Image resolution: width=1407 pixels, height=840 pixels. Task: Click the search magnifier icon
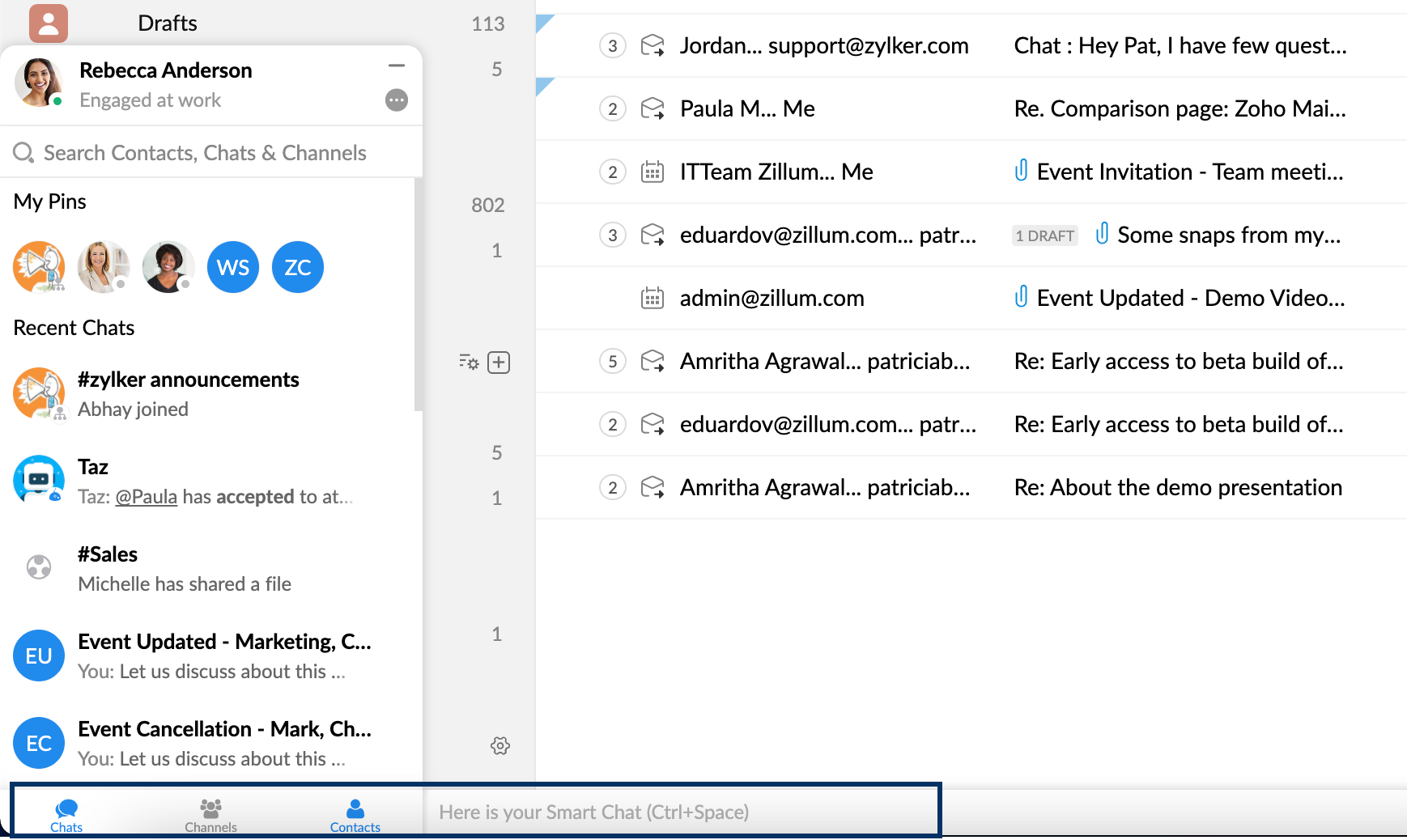pos(23,152)
